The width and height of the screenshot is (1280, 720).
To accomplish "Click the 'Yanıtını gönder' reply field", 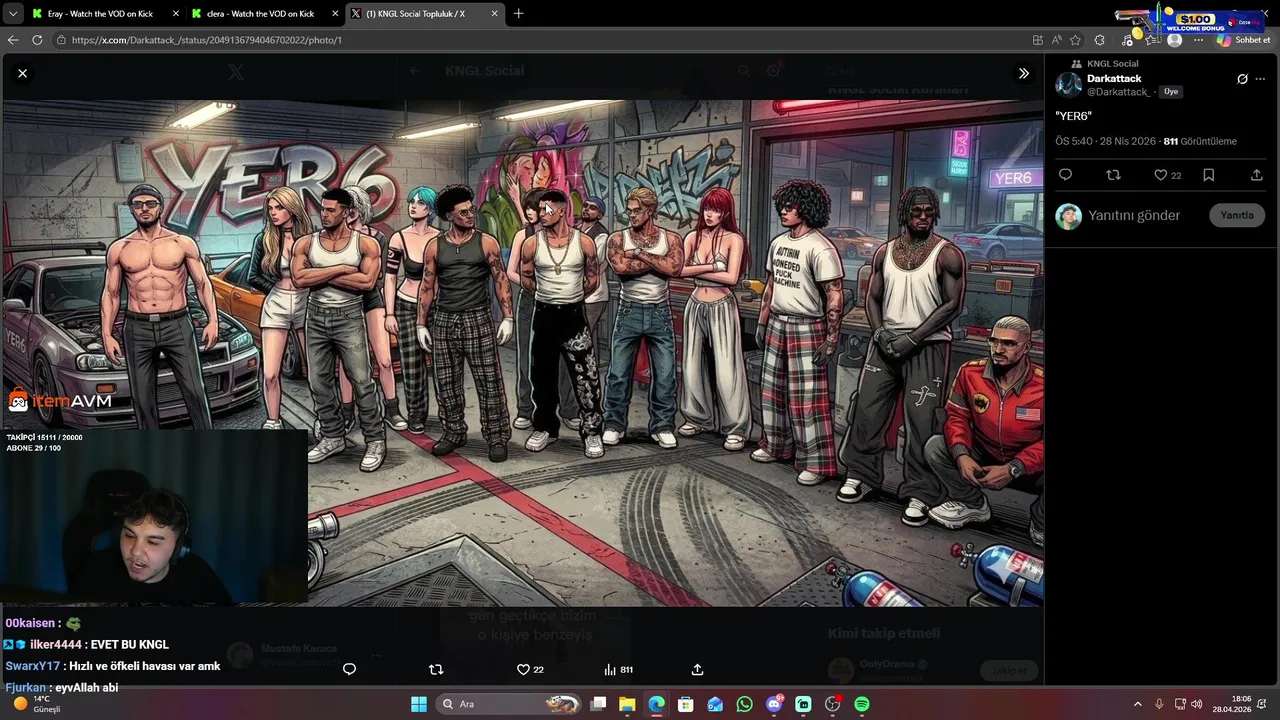I will click(1134, 215).
